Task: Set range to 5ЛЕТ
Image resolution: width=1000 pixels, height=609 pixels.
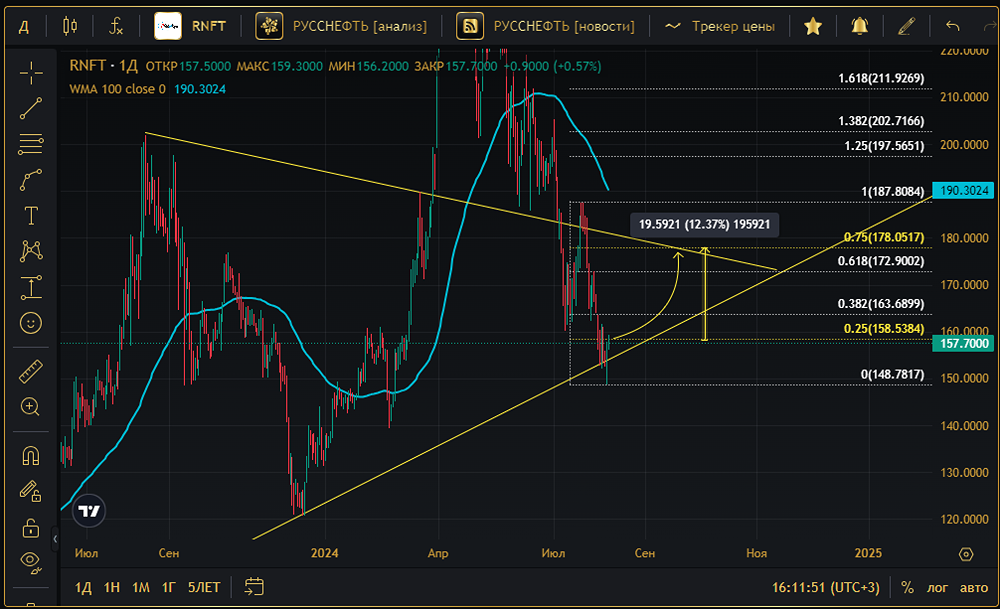Action: tap(204, 587)
